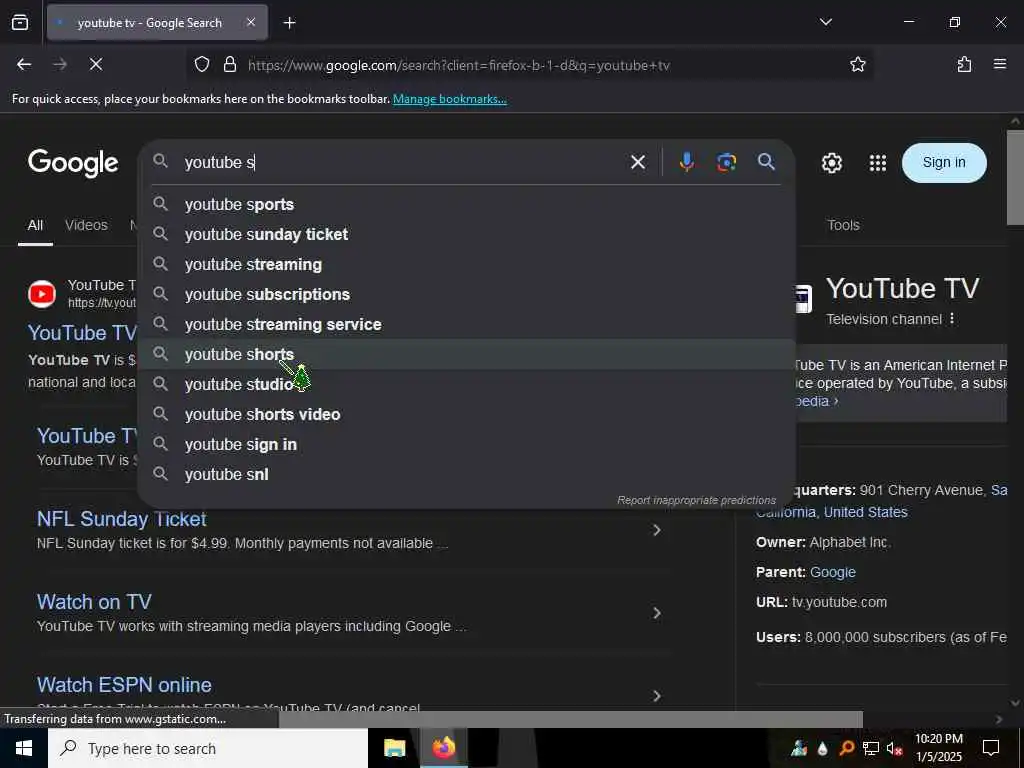
Task: Click the horizontal page scrollbar
Action: (571, 719)
